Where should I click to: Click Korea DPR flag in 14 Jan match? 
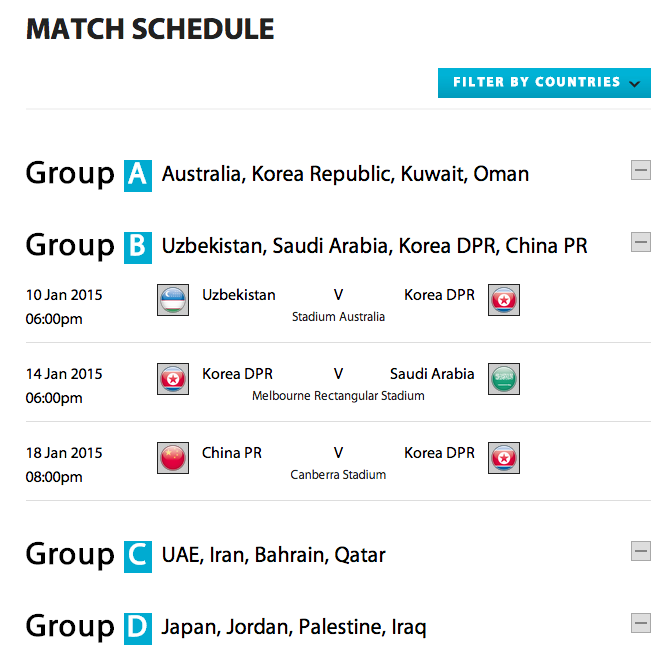pos(173,379)
